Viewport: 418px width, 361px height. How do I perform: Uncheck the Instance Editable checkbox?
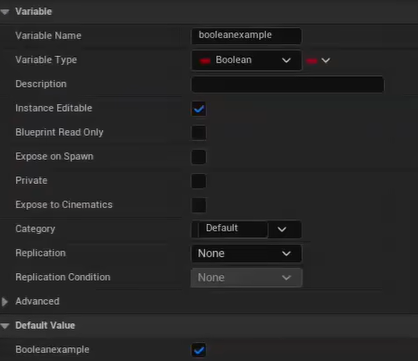199,109
